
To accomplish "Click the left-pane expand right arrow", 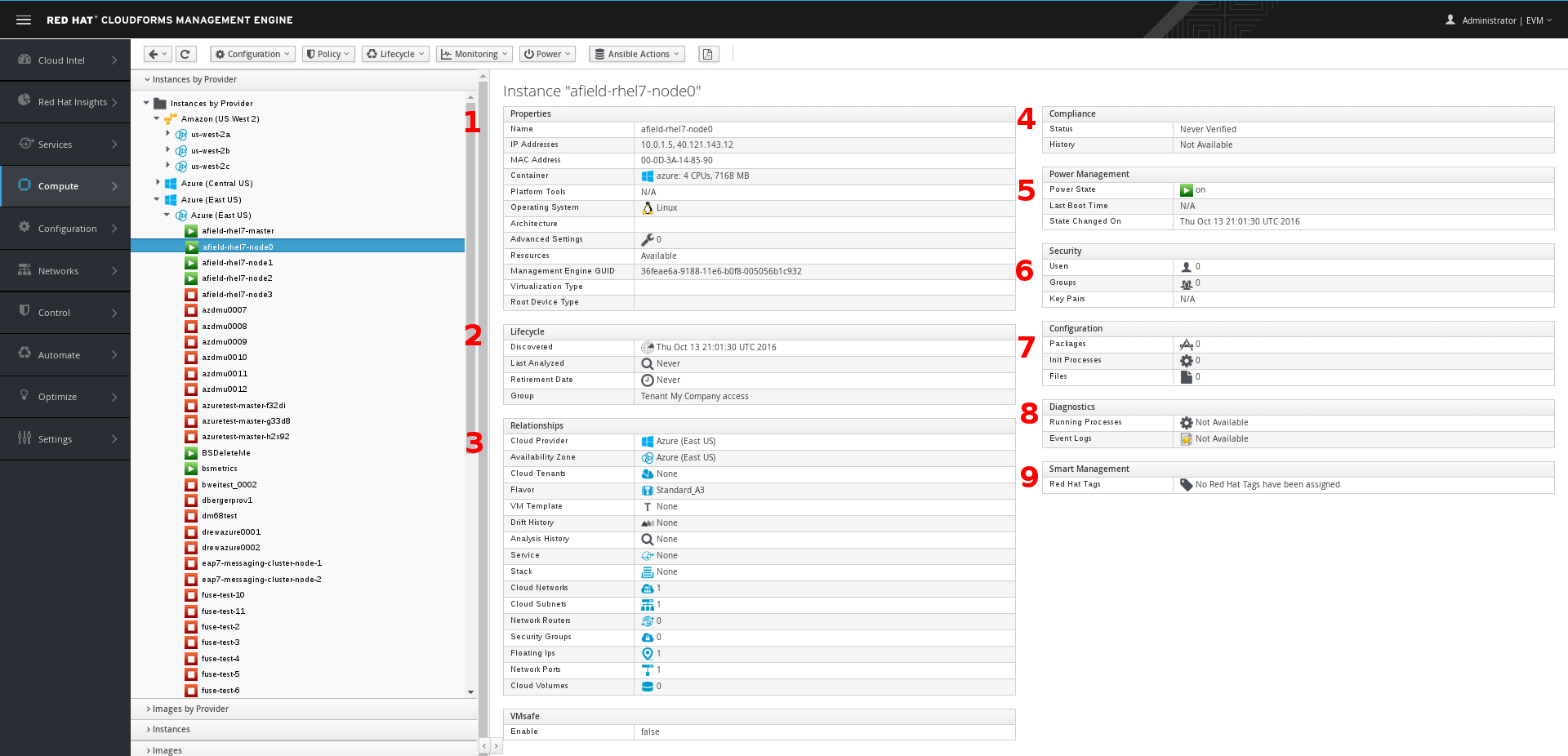I will coord(496,746).
